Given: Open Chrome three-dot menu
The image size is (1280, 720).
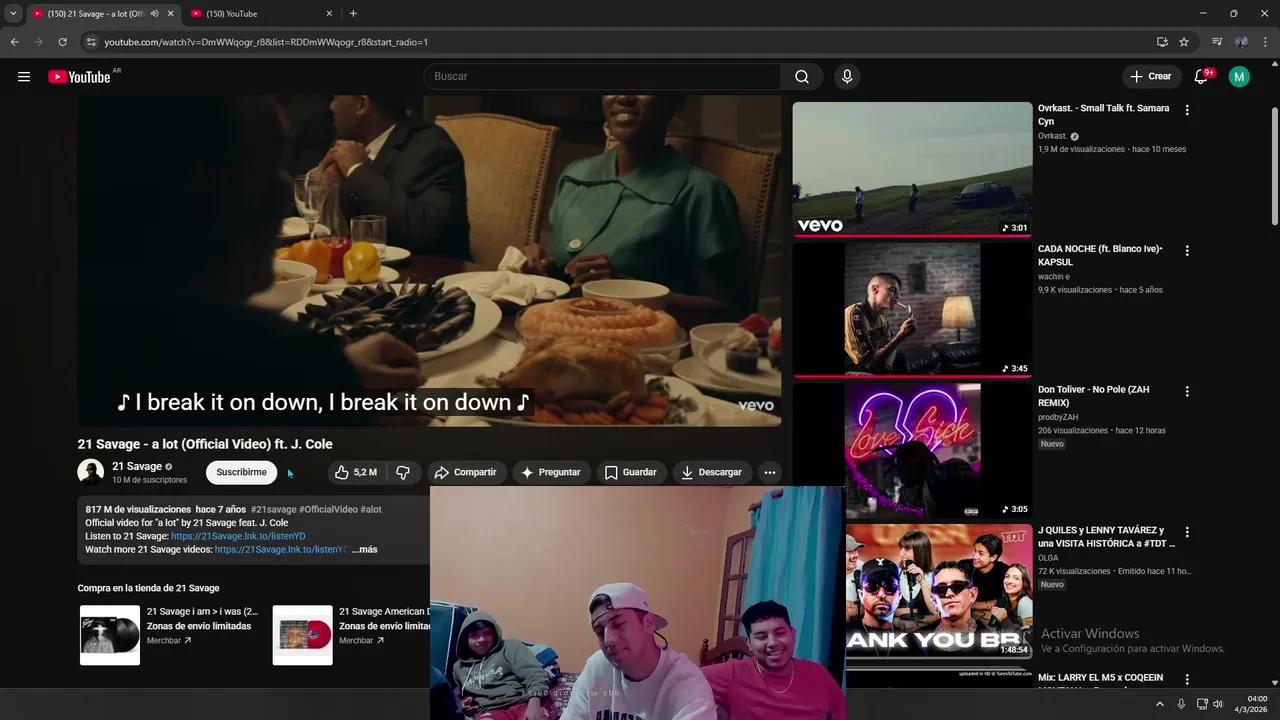Looking at the screenshot, I should (x=1266, y=42).
